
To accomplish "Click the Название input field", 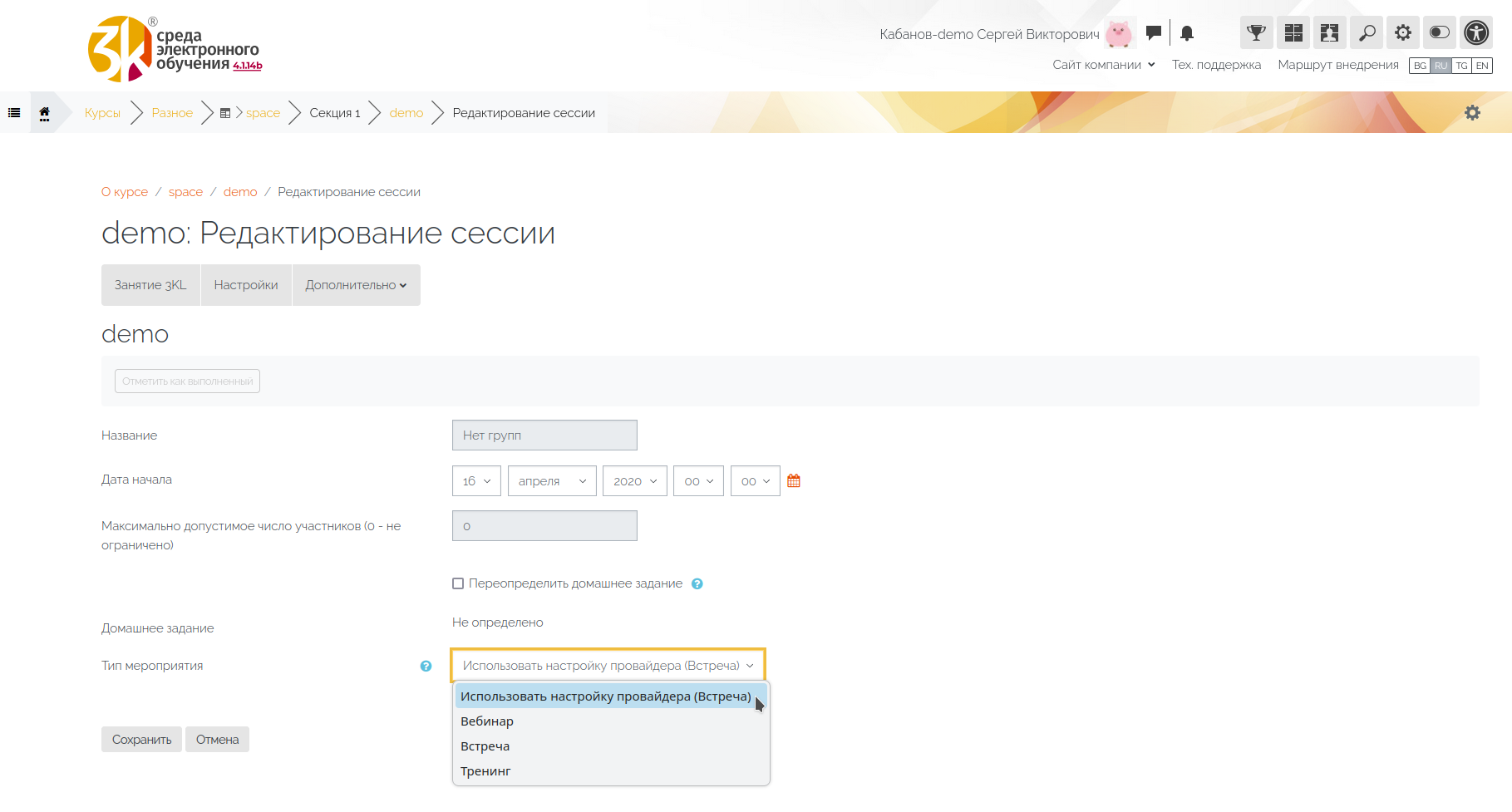I will coord(544,436).
